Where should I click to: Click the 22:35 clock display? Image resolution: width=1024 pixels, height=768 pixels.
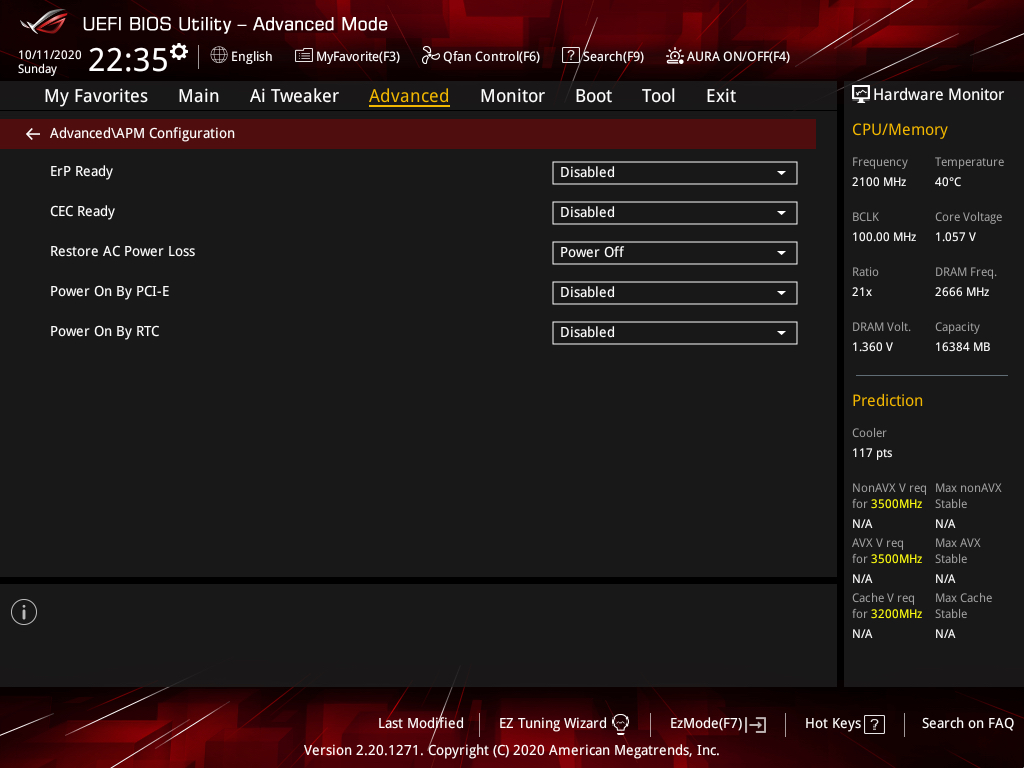tap(128, 60)
